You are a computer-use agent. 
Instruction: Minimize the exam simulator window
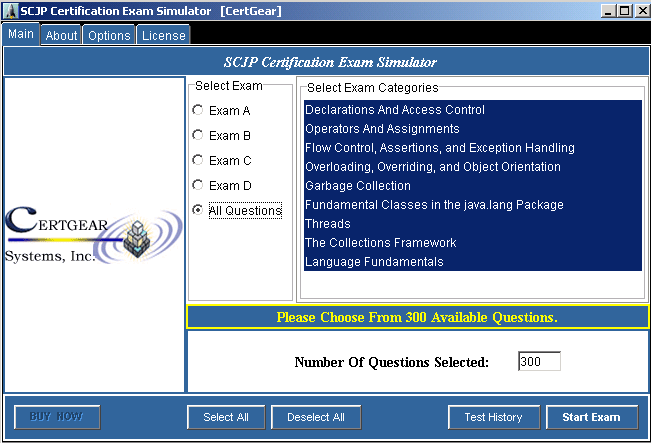[x=608, y=10]
